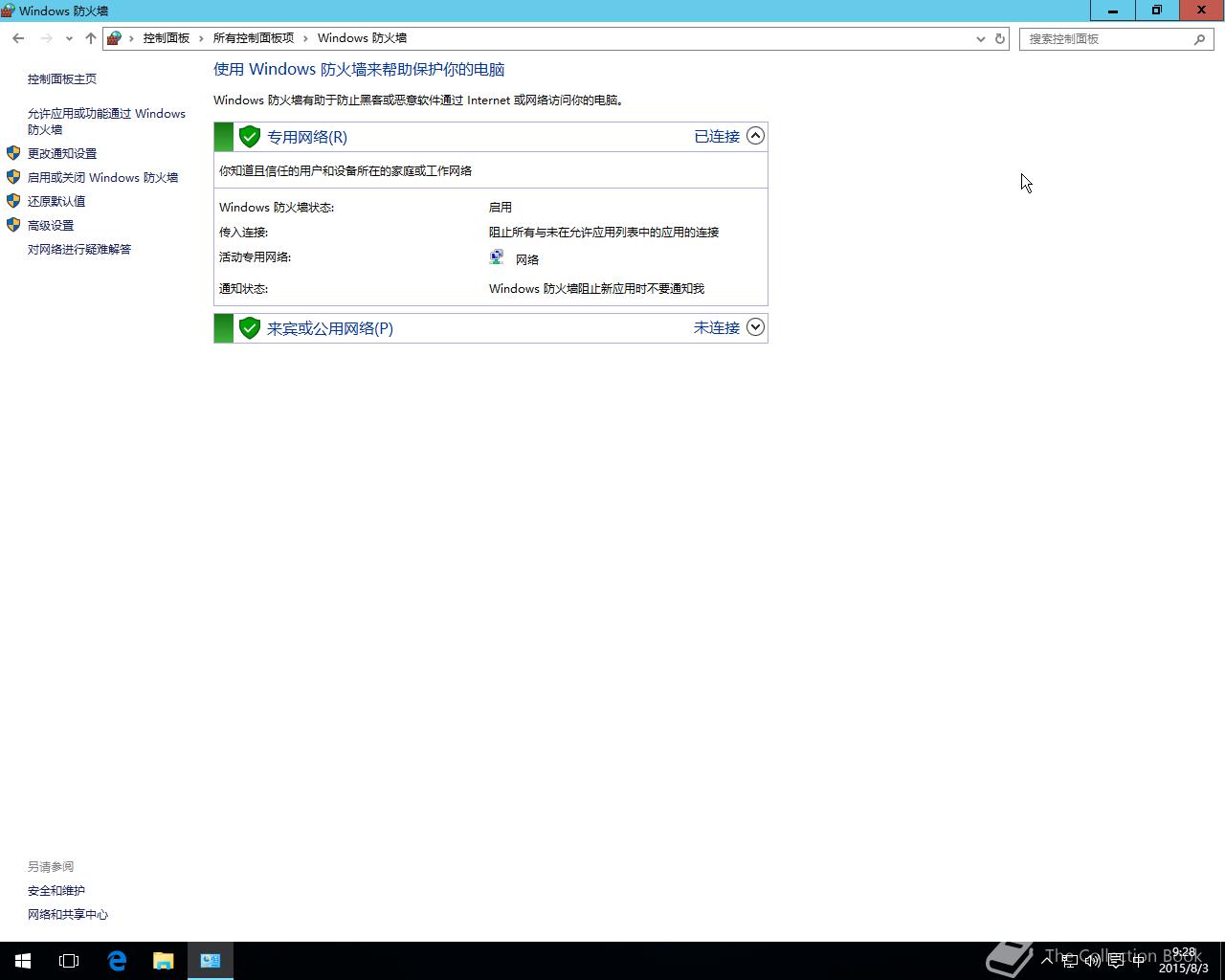Image resolution: width=1225 pixels, height=980 pixels.
Task: Open 对网络进行疑难解答 link
Action: (x=79, y=249)
